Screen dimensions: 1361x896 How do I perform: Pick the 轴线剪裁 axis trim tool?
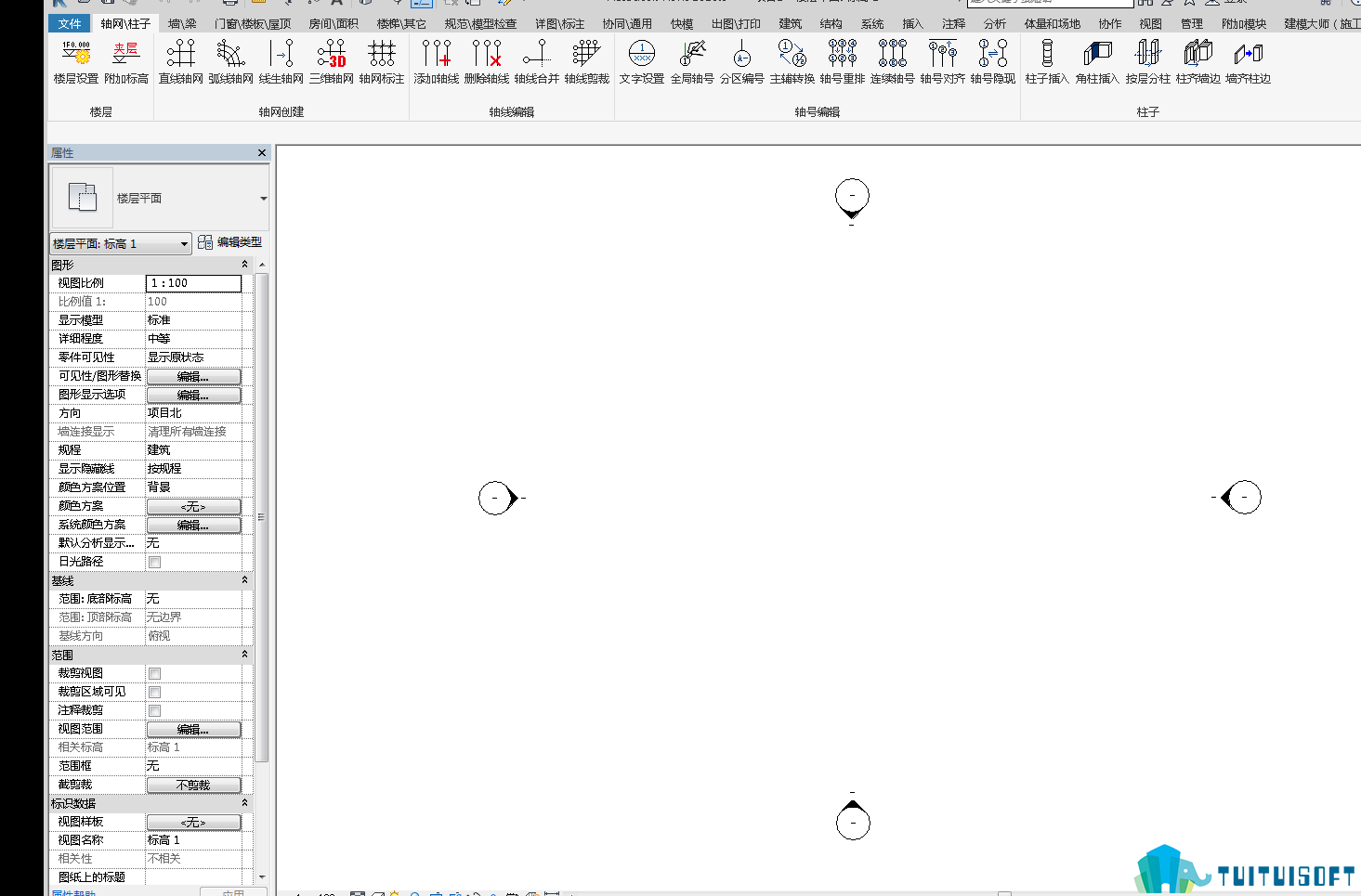(x=587, y=62)
